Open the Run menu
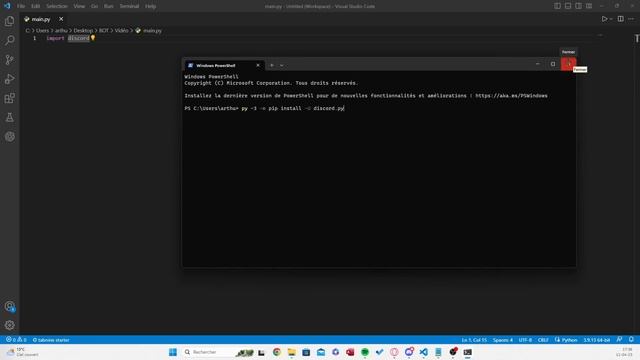The image size is (640, 360). pos(109,6)
